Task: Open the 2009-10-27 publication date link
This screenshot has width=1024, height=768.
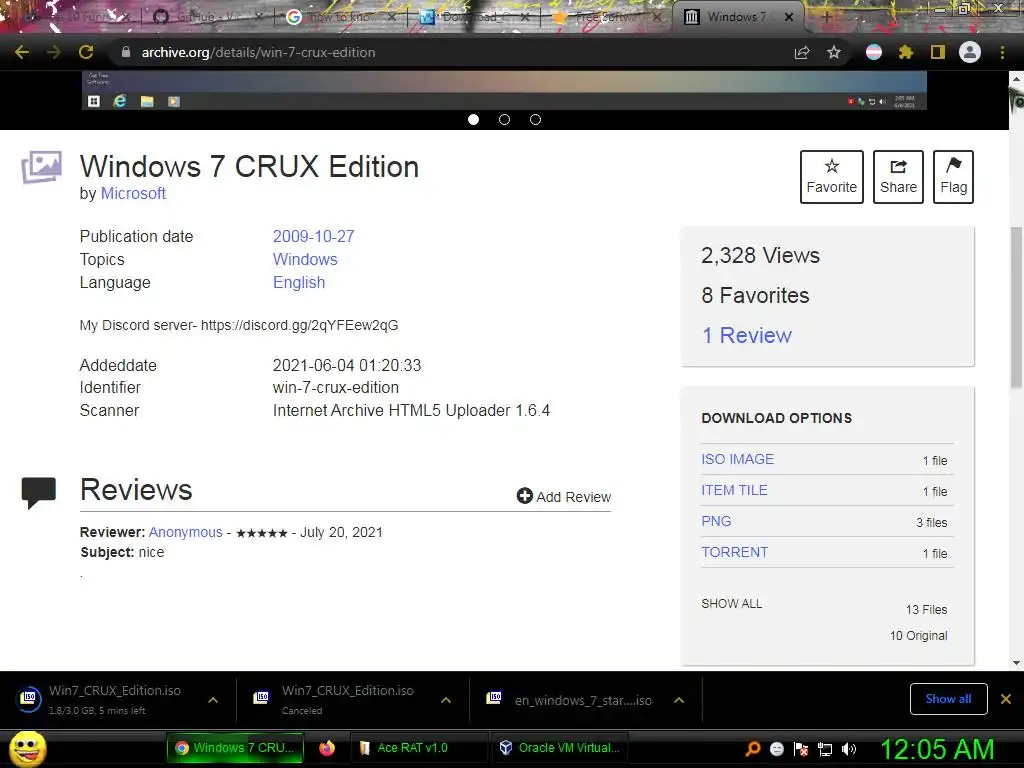Action: pyautogui.click(x=313, y=236)
